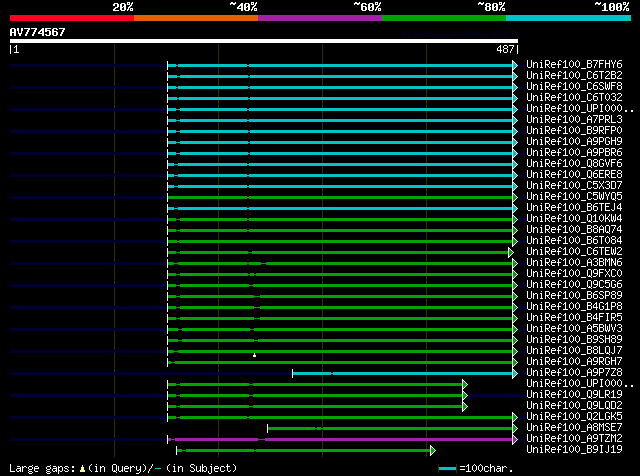Select the UniRef100_B9SH89 label

click(574, 340)
